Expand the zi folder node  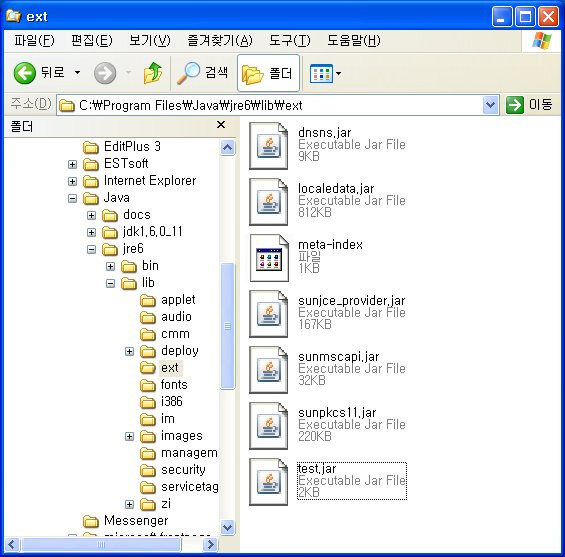click(129, 504)
